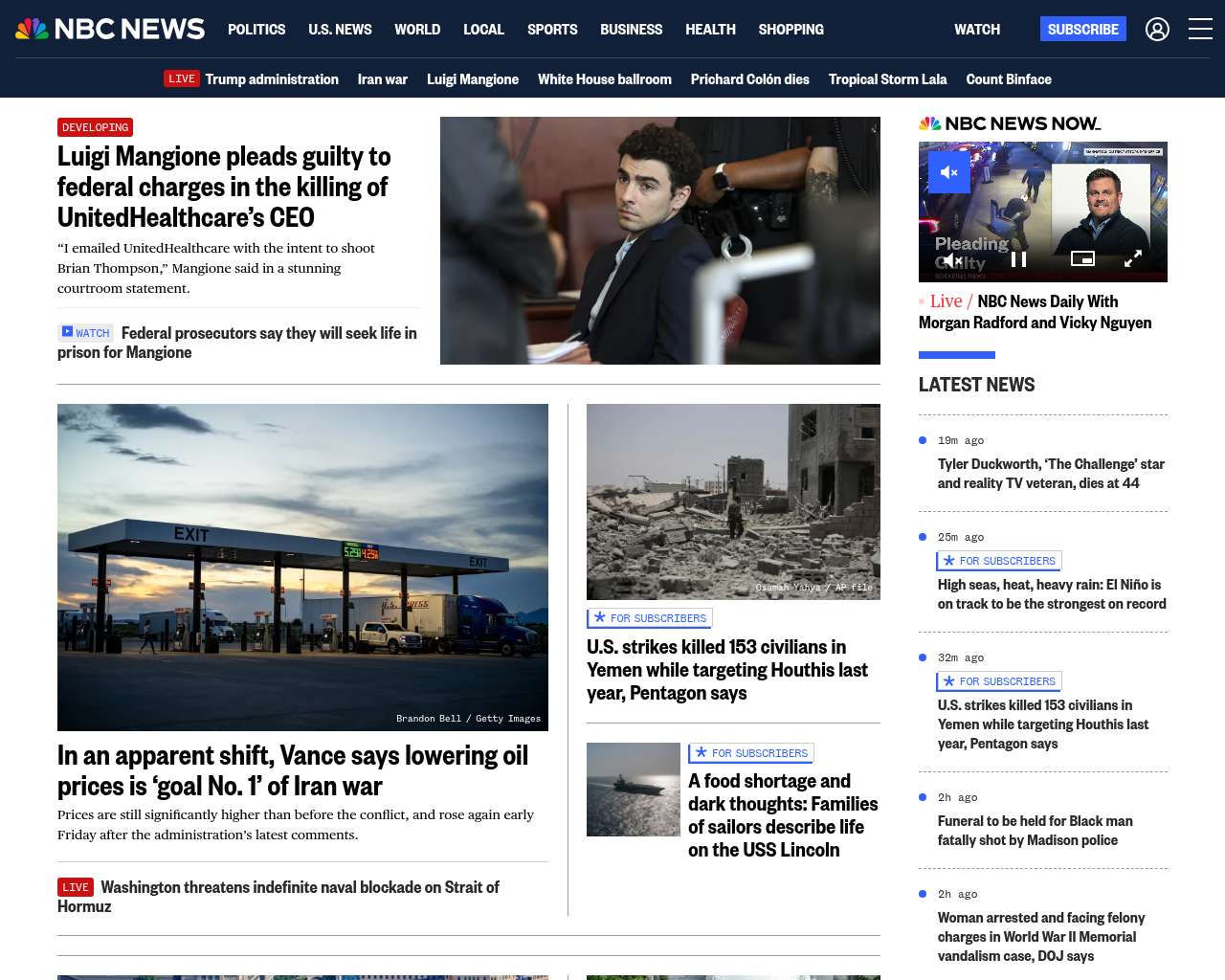Click the '19m ago' timestamp
Screen dimensions: 1225x980
click(961, 441)
